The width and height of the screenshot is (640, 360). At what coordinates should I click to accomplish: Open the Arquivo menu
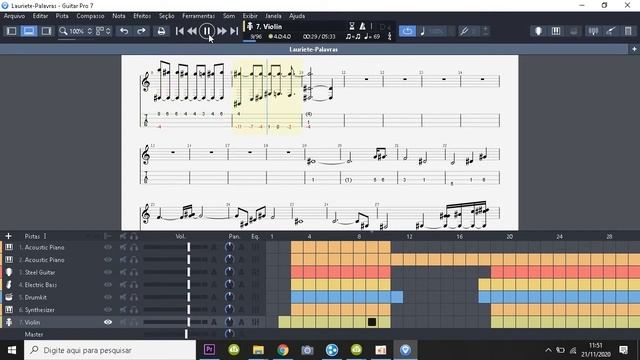[x=14, y=16]
